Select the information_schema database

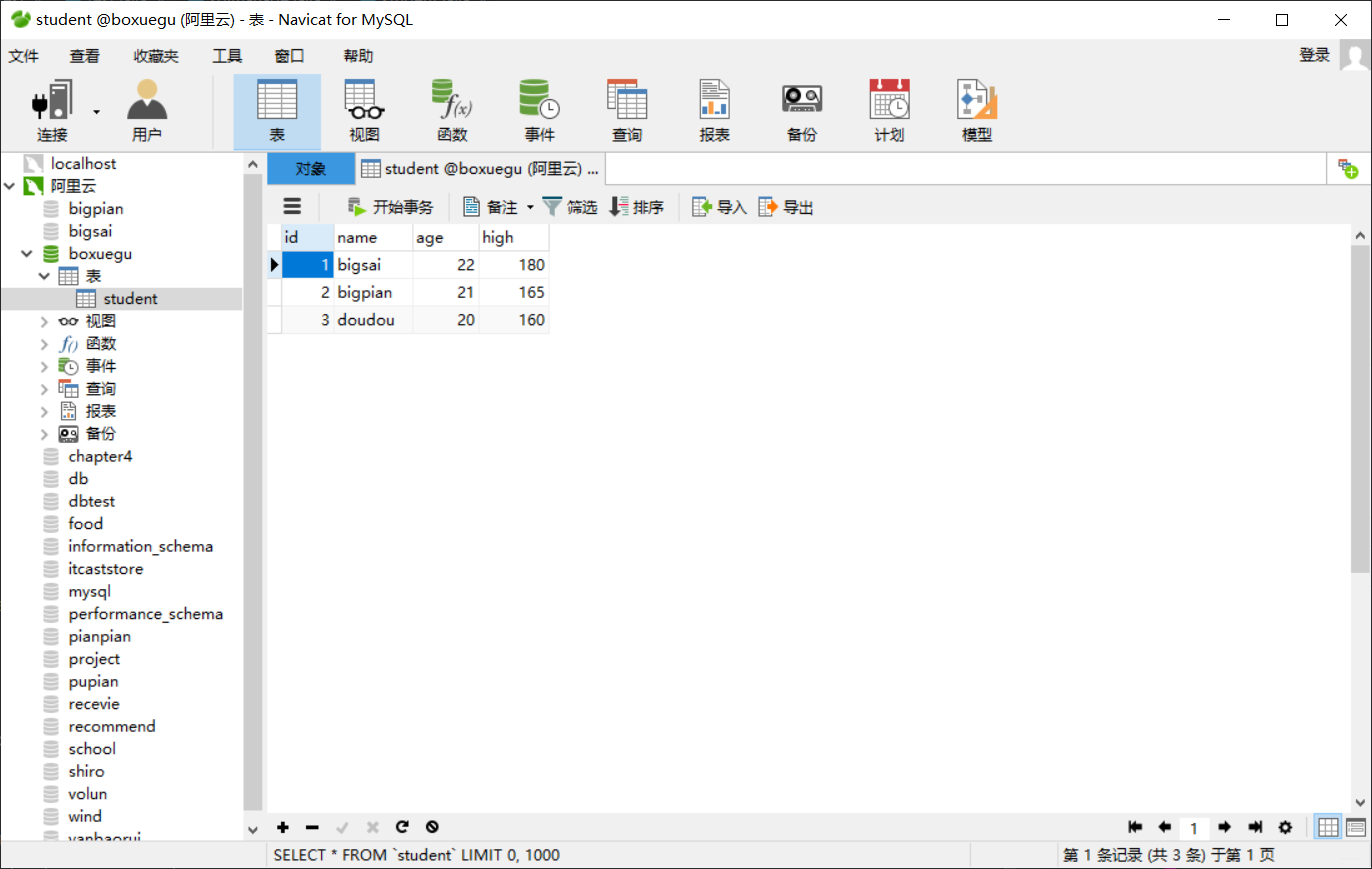(x=140, y=546)
